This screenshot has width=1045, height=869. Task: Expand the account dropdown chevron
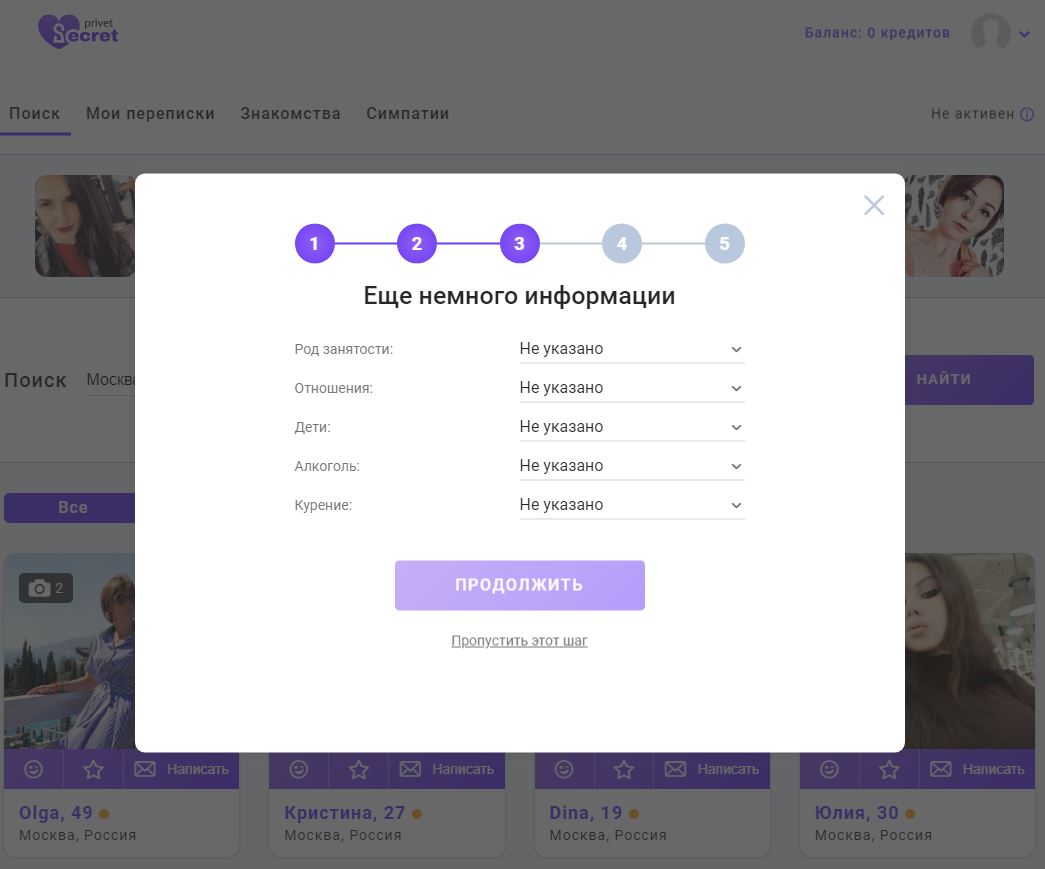(1024, 34)
